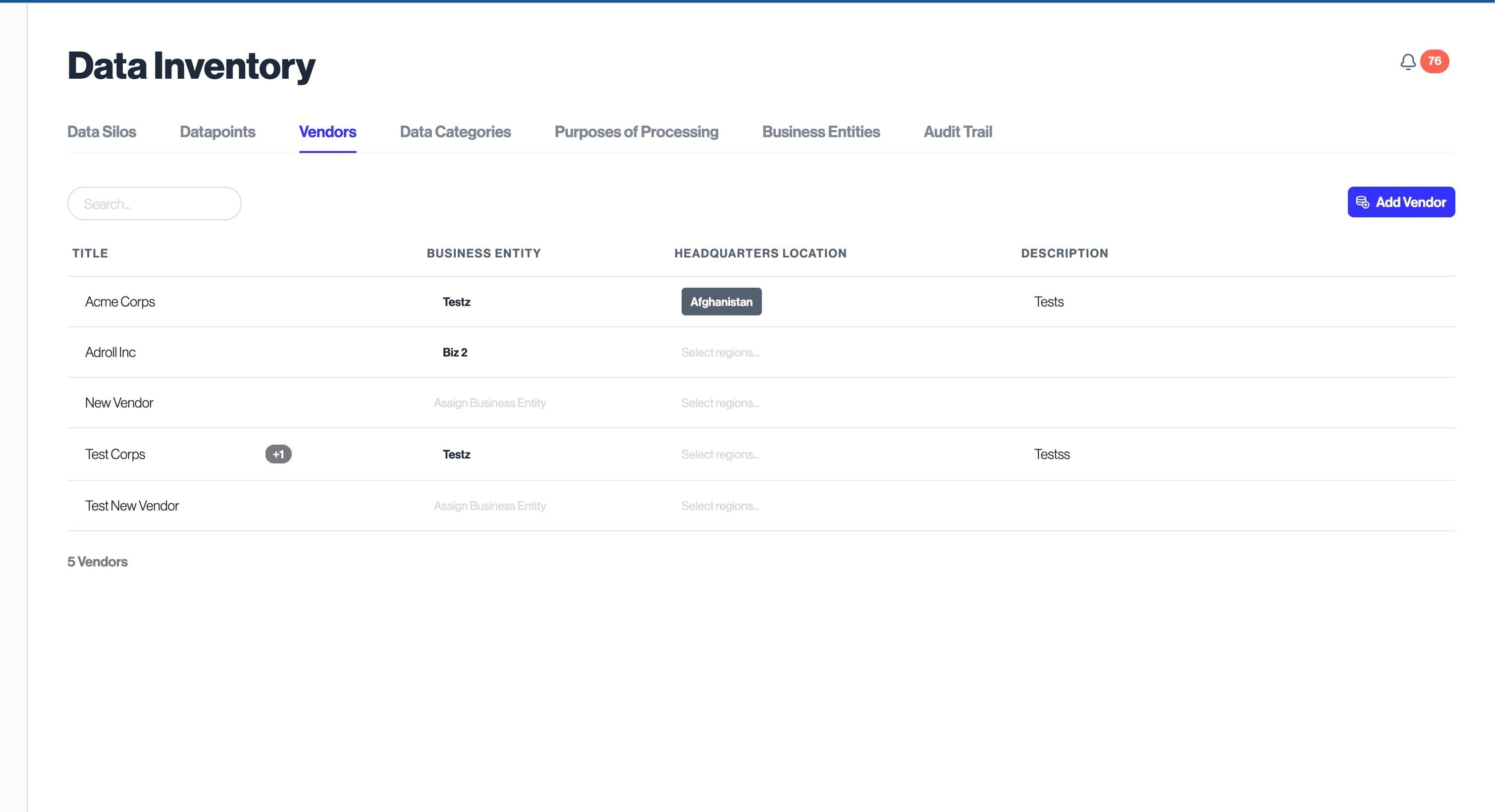Viewport: 1495px width, 812px height.
Task: Focus the vendor Search field
Action: pyautogui.click(x=155, y=203)
